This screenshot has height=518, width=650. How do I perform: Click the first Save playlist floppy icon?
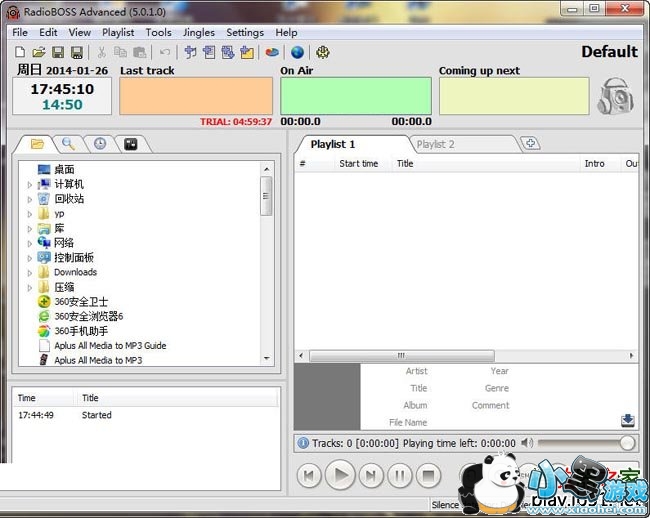click(58, 52)
